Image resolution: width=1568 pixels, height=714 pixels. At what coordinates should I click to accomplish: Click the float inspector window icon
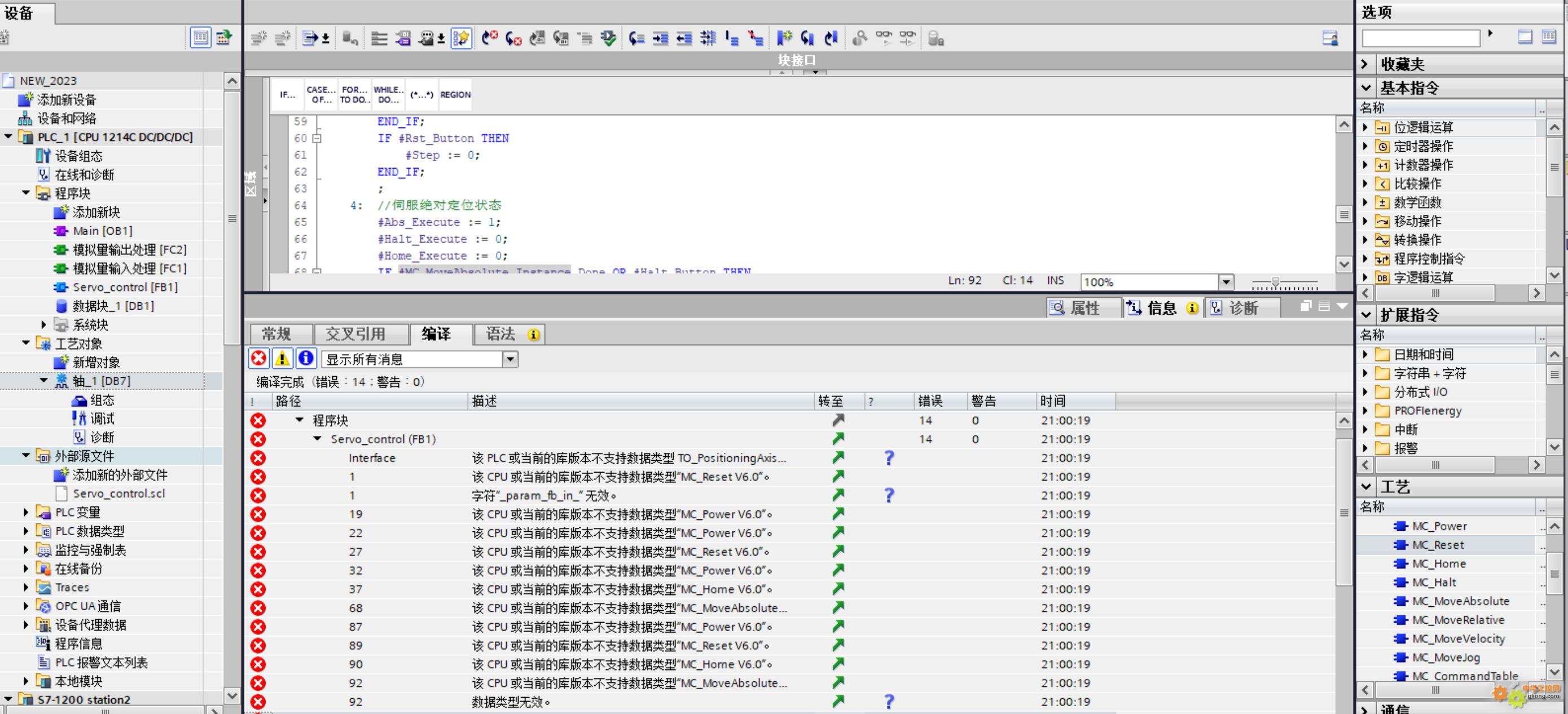pyautogui.click(x=1305, y=306)
